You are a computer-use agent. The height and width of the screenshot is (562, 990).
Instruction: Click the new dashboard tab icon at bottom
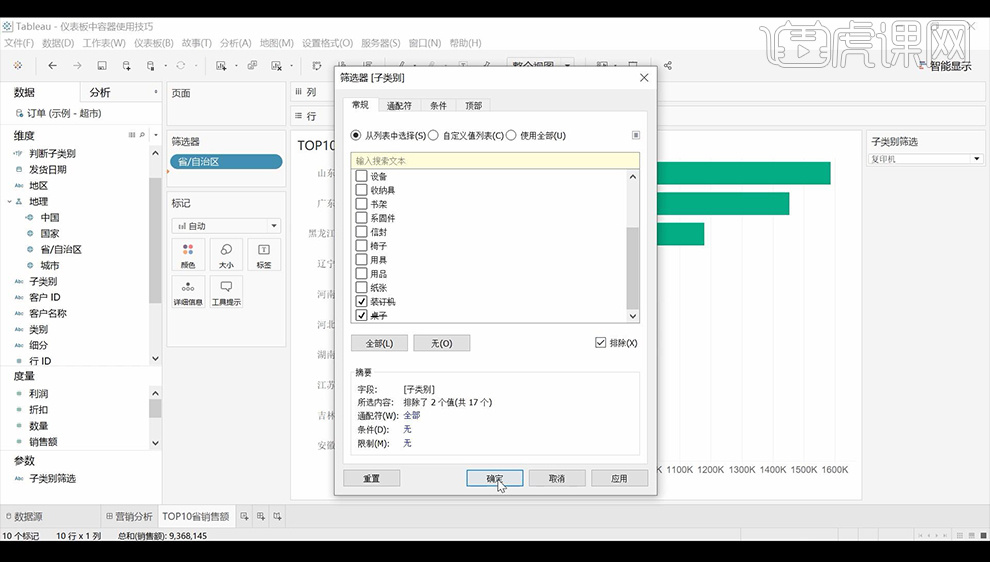click(261, 517)
